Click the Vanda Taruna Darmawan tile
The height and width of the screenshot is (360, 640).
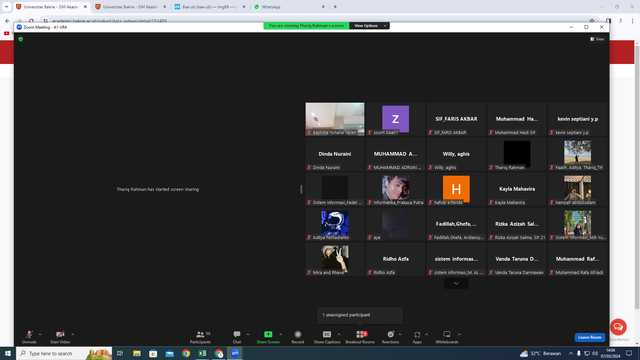(x=517, y=259)
